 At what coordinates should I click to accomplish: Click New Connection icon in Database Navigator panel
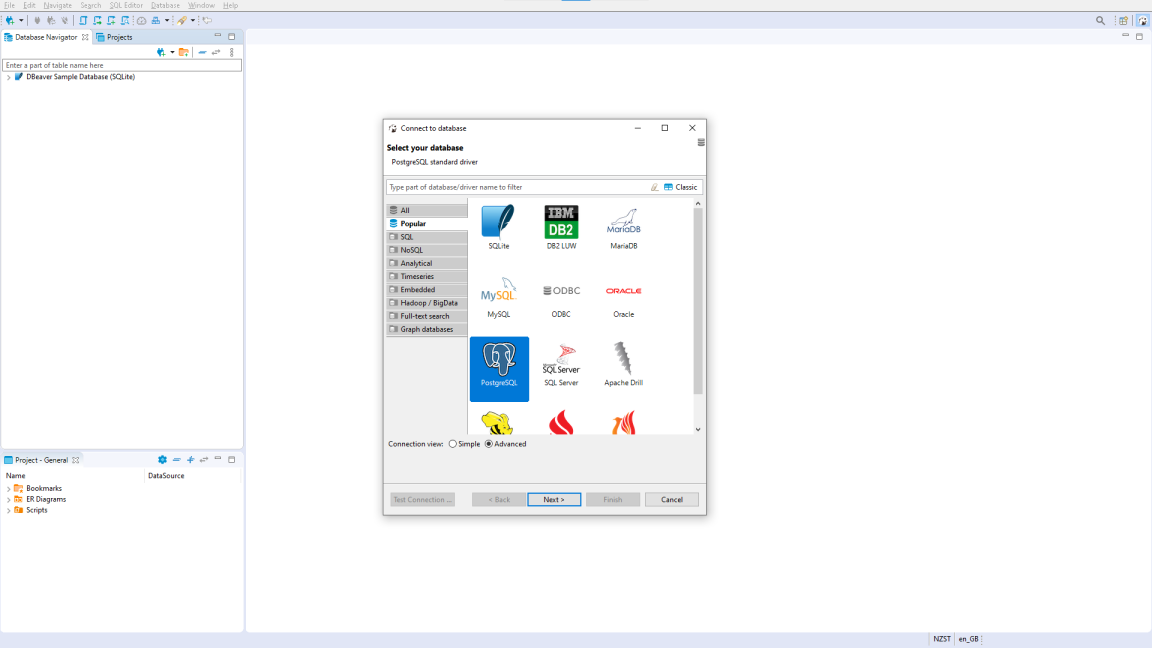[x=161, y=52]
